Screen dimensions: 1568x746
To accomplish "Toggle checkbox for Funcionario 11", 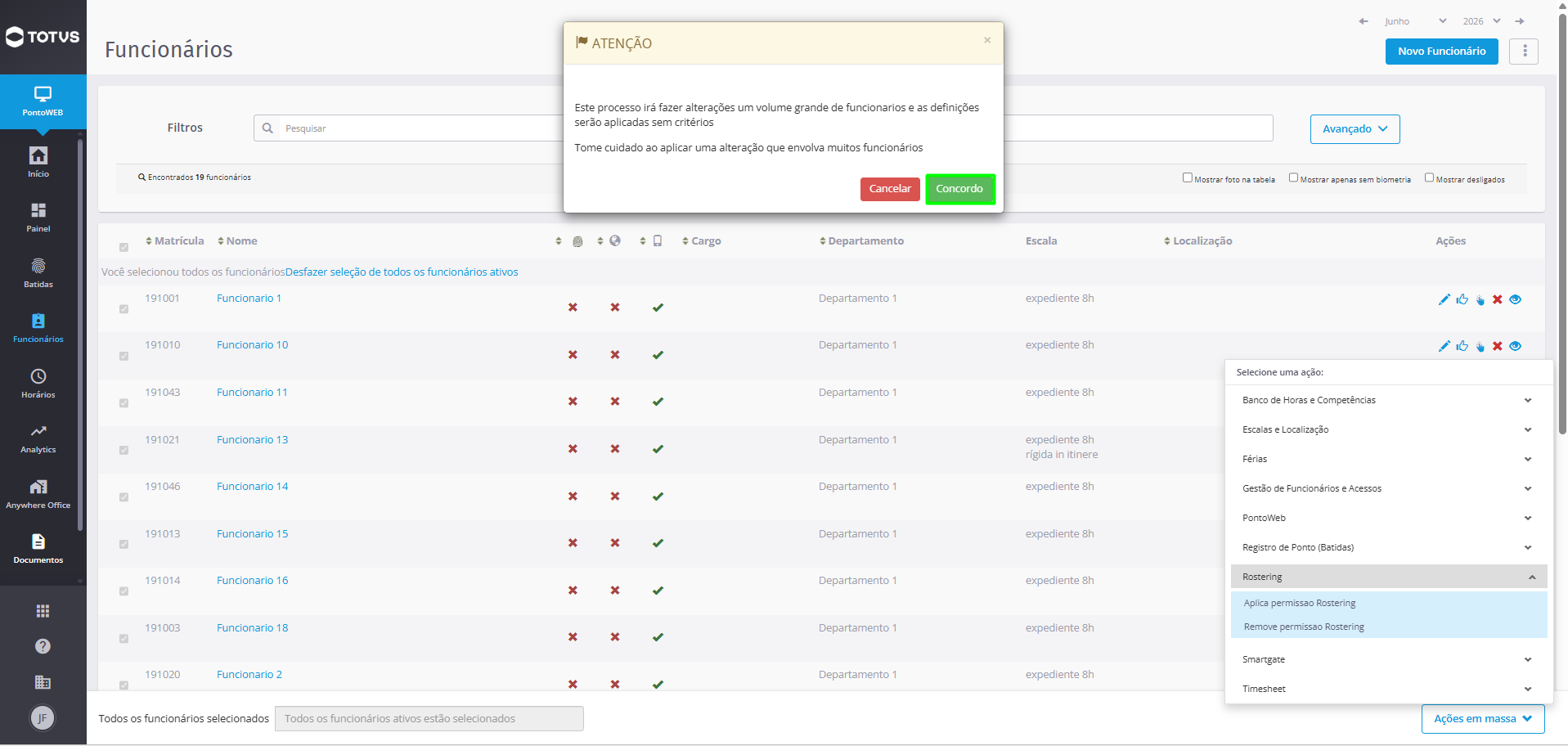I will [x=124, y=403].
